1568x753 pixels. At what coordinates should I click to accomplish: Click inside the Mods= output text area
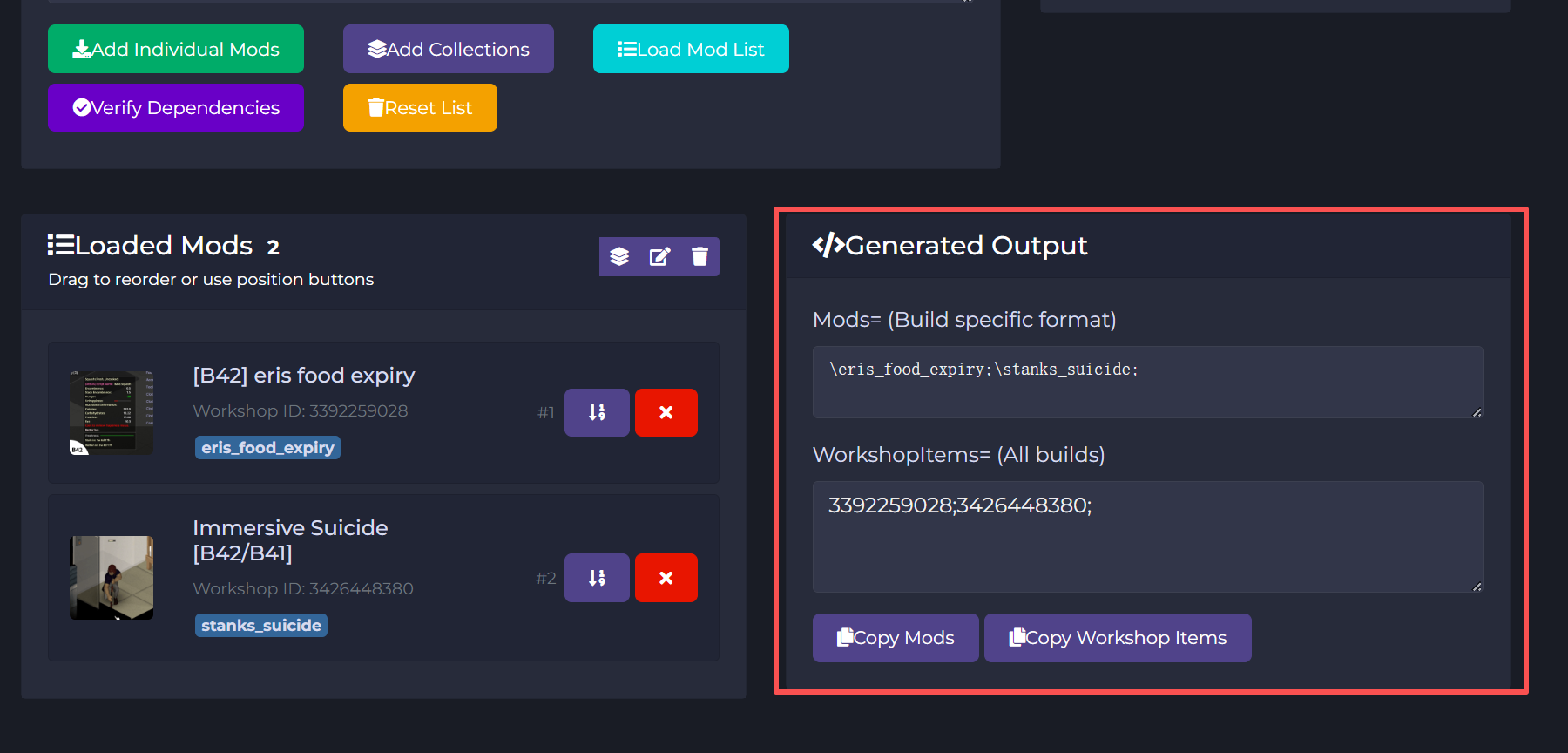pyautogui.click(x=1146, y=382)
